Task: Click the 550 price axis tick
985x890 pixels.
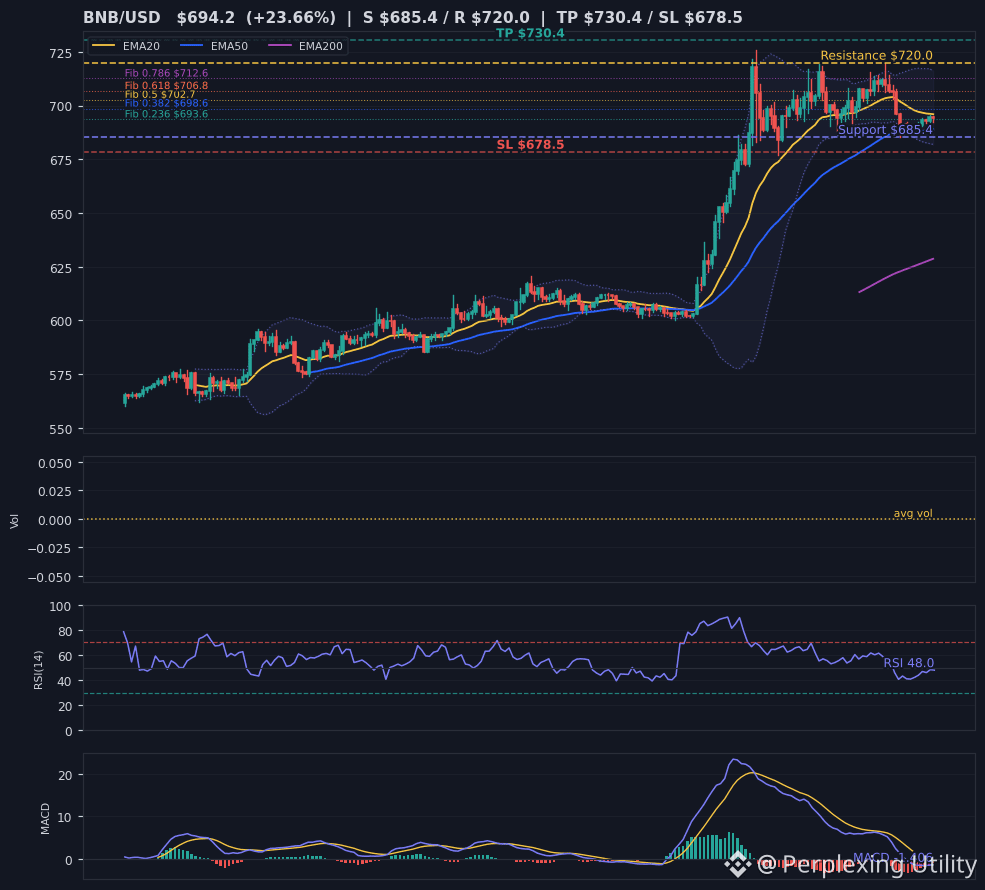Action: pos(62,429)
